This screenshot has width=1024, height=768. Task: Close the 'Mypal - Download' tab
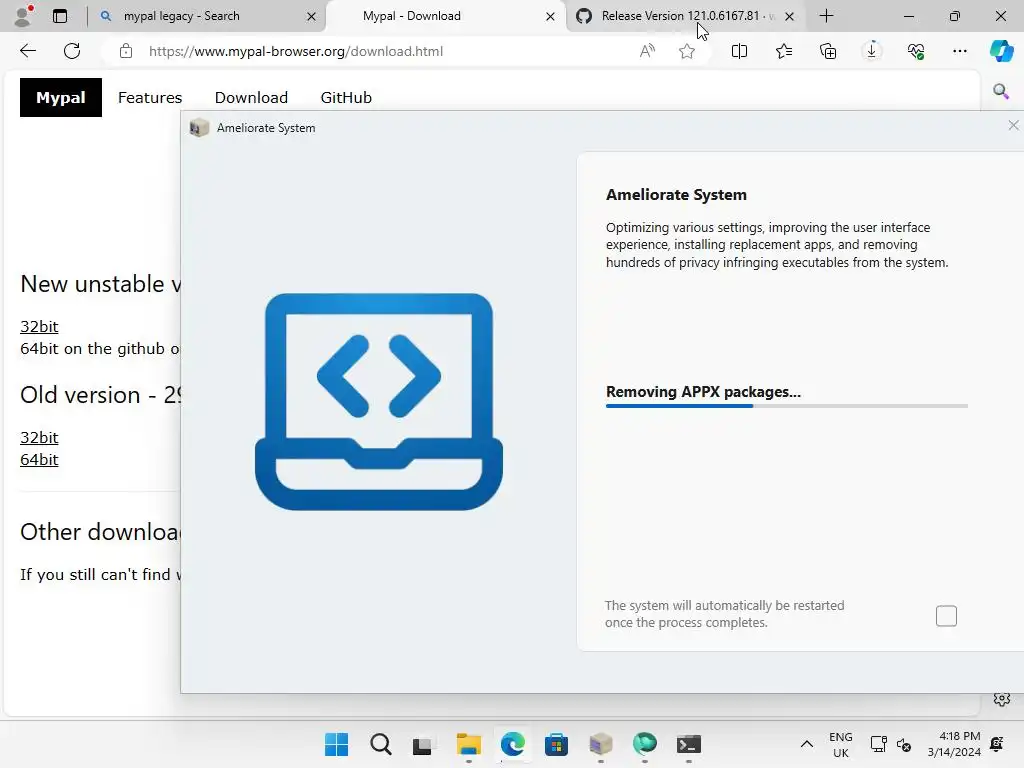(x=551, y=16)
